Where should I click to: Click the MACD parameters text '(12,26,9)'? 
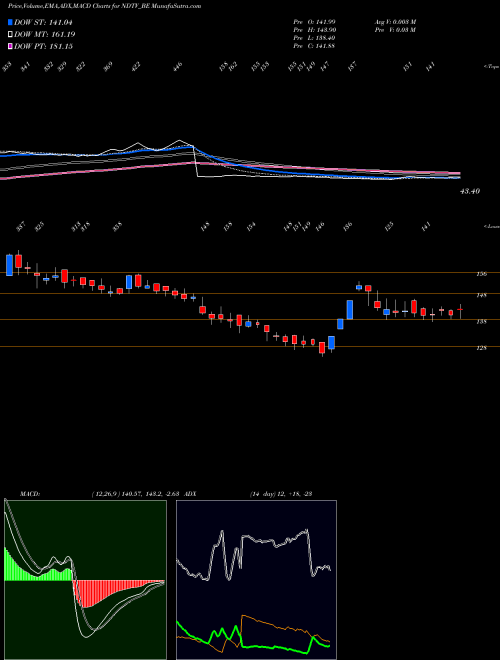pyautogui.click(x=104, y=493)
